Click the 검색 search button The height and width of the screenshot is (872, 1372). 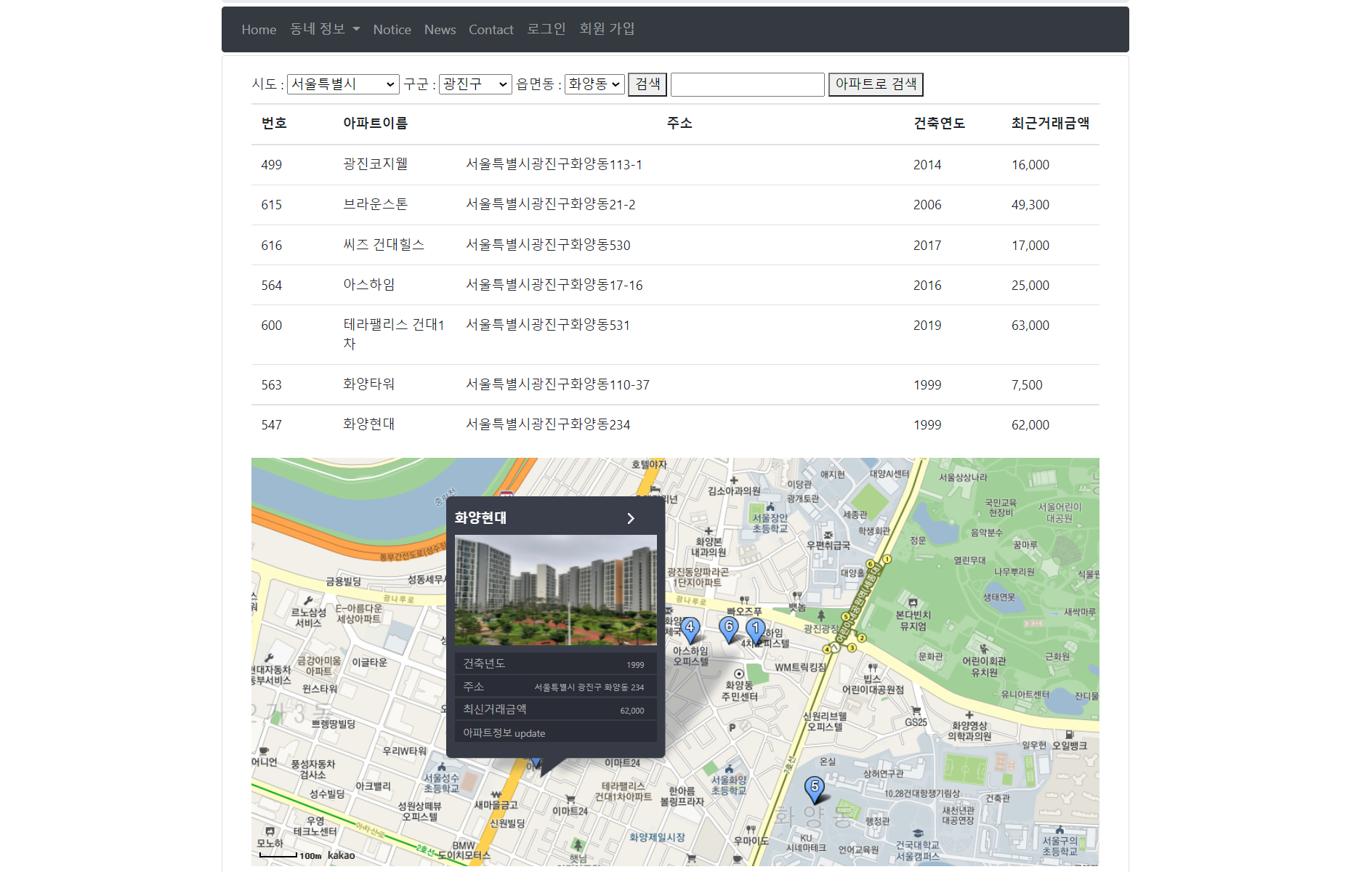click(647, 84)
